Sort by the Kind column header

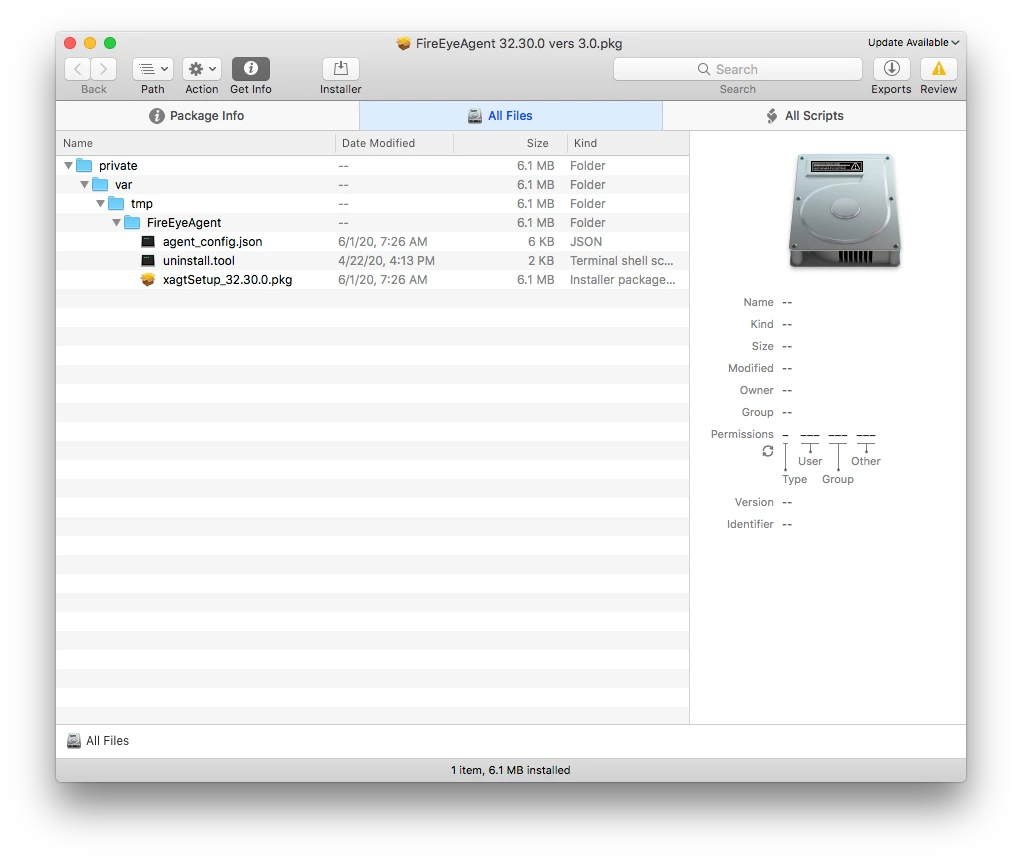click(628, 143)
